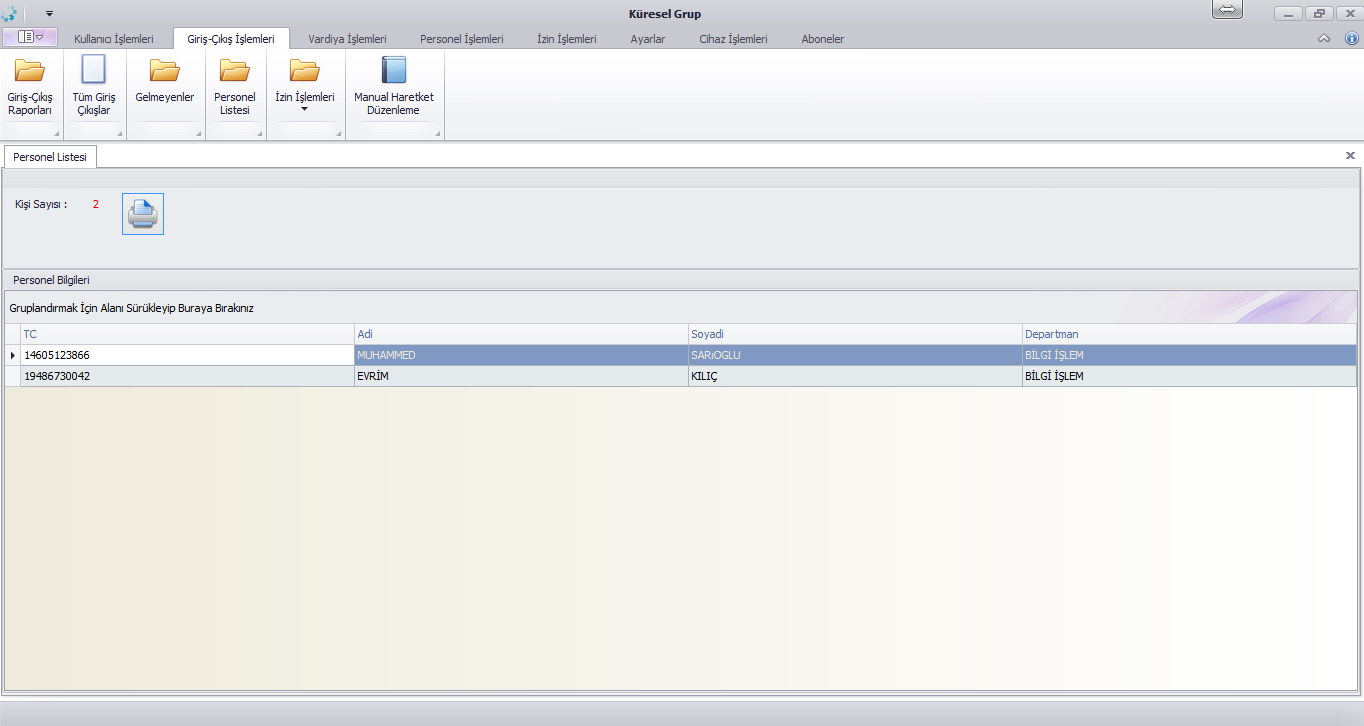Open Giriş-Çıkış Raporları folder icon

(x=29, y=71)
